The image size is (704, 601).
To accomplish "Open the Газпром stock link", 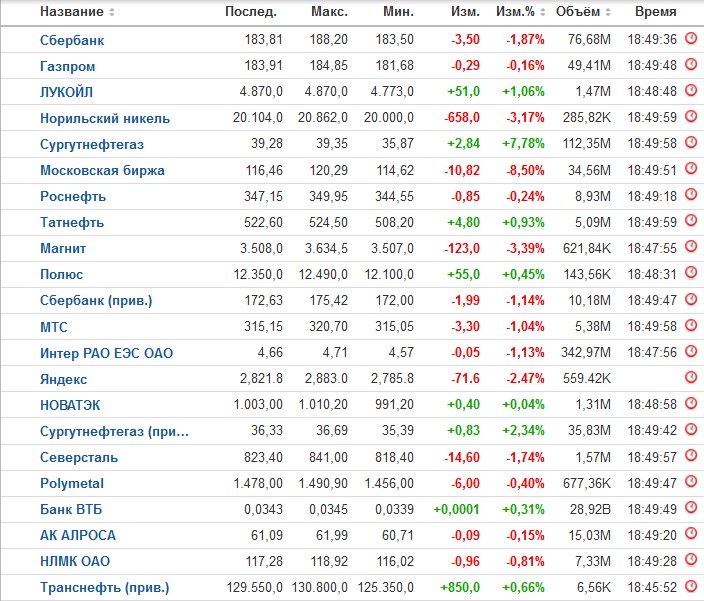I will (68, 66).
